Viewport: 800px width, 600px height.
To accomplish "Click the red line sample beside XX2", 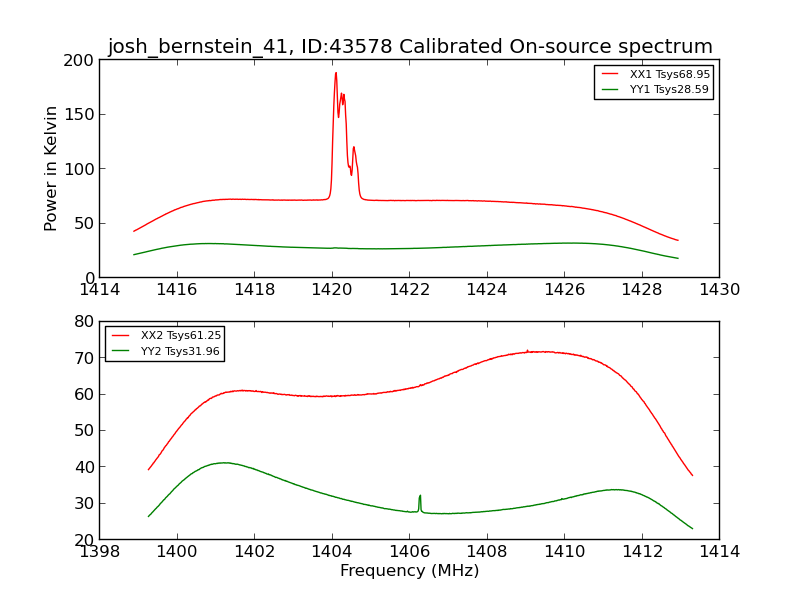I will point(122,336).
